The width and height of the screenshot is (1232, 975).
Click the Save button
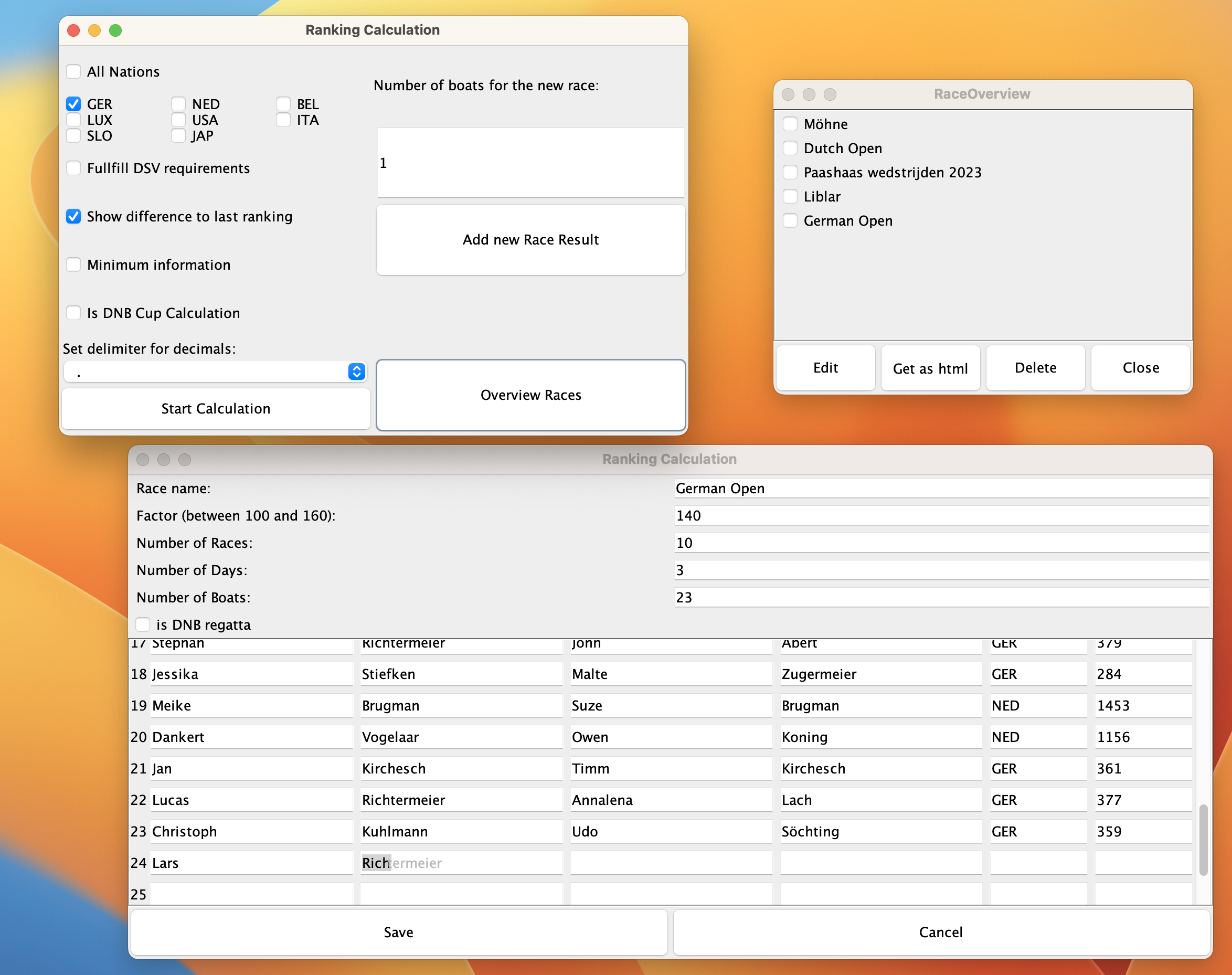398,932
